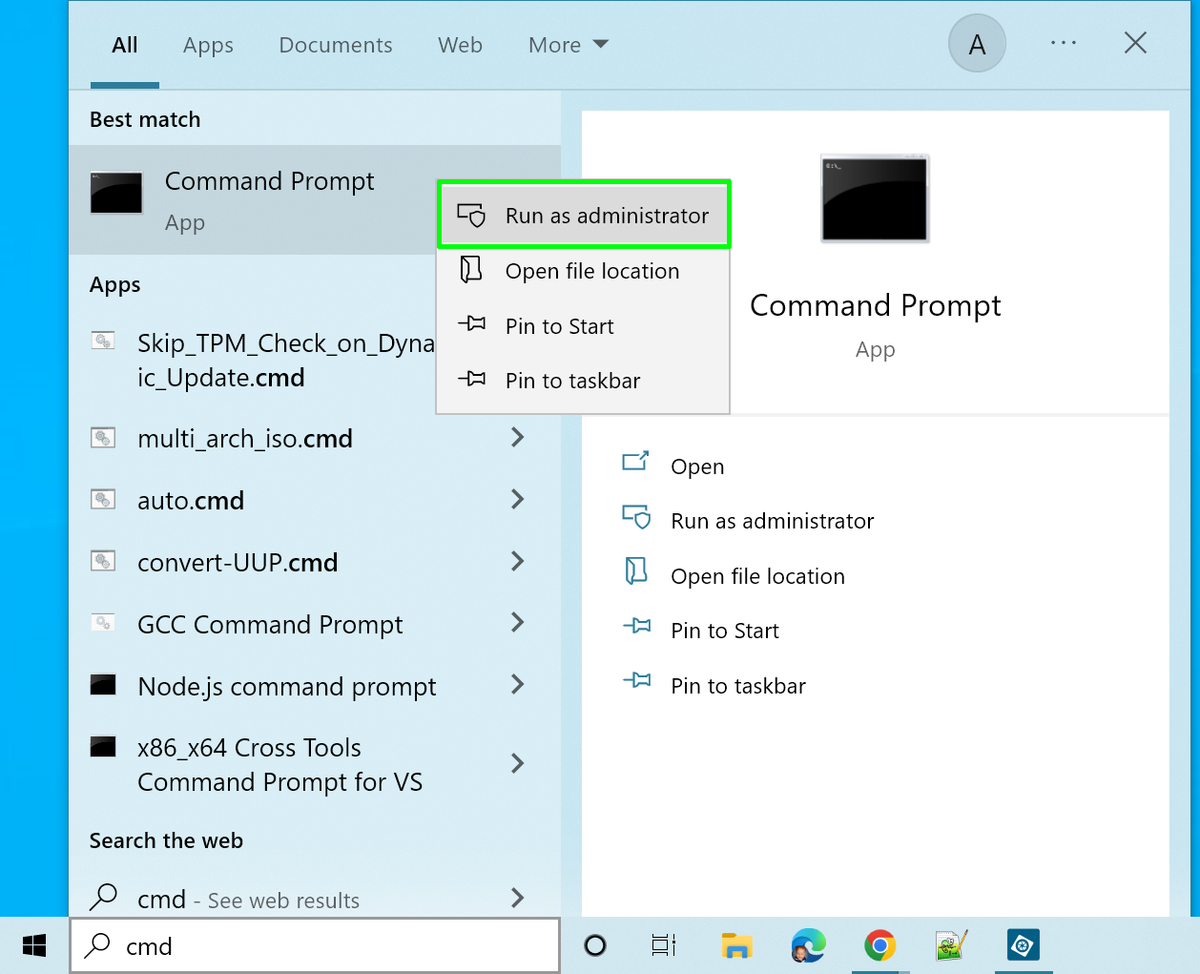Choose Open file location from the context menu

click(590, 270)
